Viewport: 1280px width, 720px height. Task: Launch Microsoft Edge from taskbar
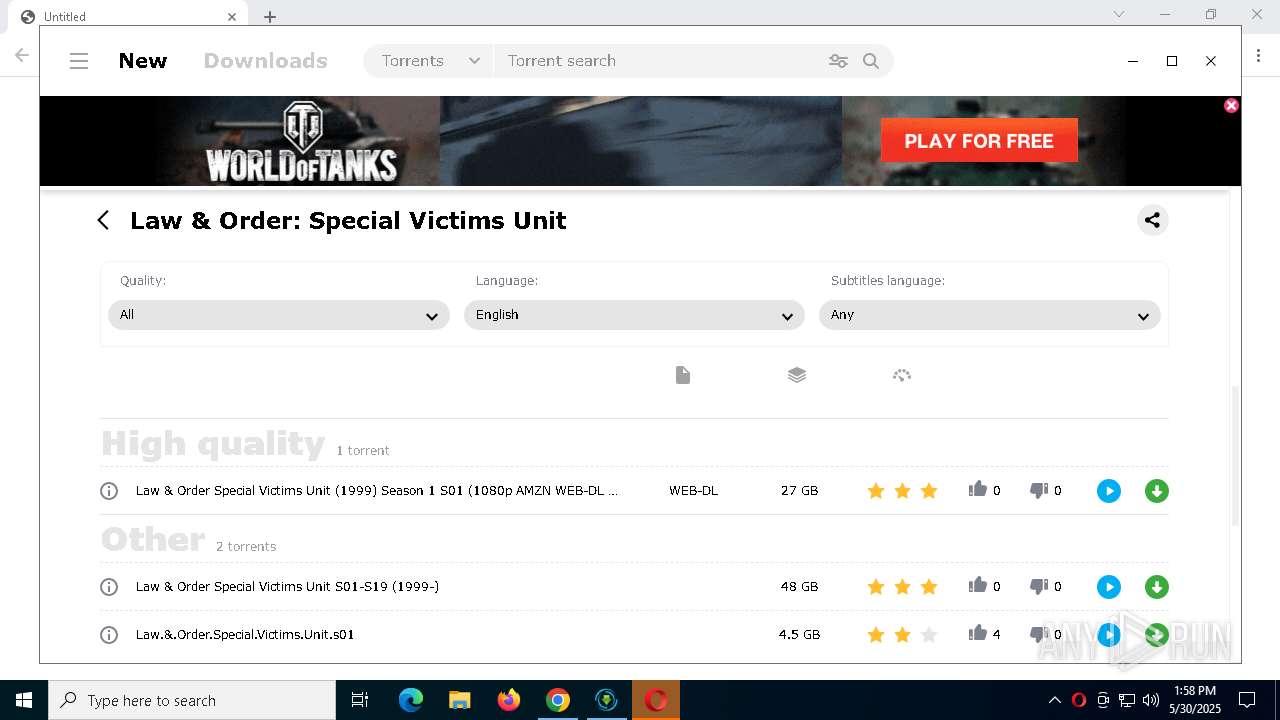coord(411,700)
